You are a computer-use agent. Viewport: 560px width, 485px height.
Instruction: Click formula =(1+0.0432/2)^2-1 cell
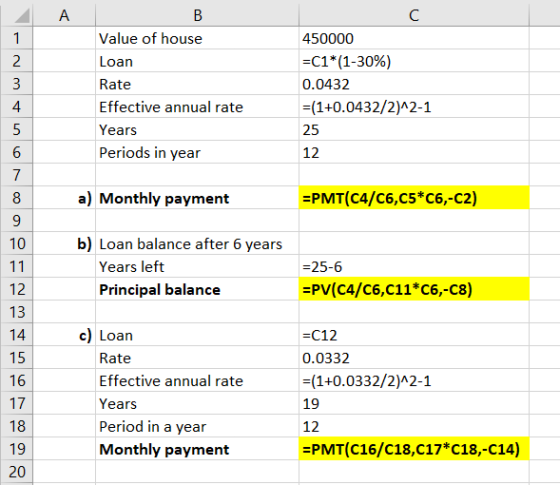[x=414, y=107]
